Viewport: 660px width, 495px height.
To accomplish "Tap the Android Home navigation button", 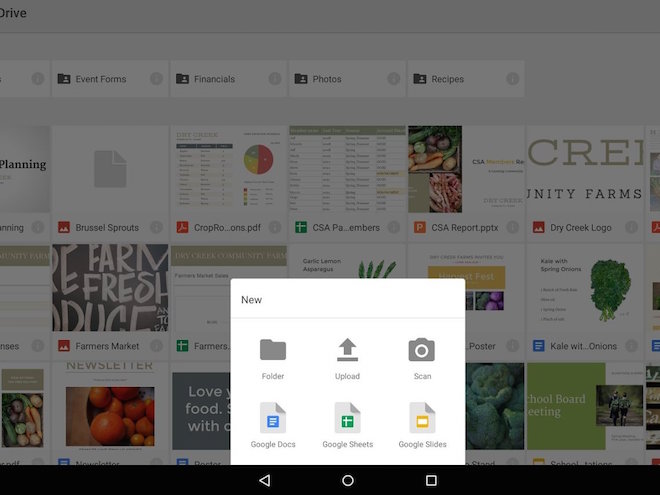I will tap(348, 480).
